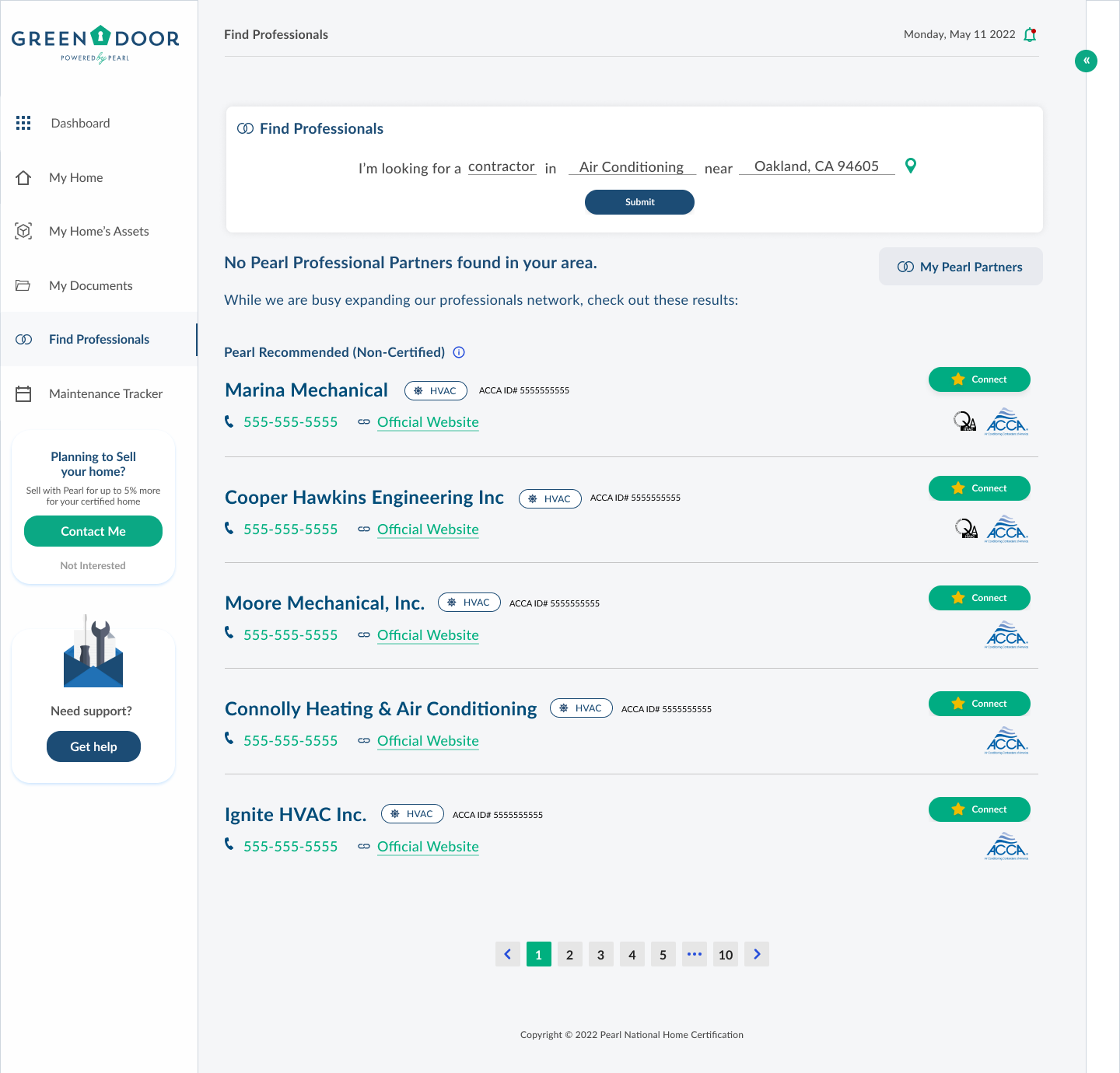Collapse the panel with double-chevron button
Image resolution: width=1120 pixels, height=1073 pixels.
1086,61
